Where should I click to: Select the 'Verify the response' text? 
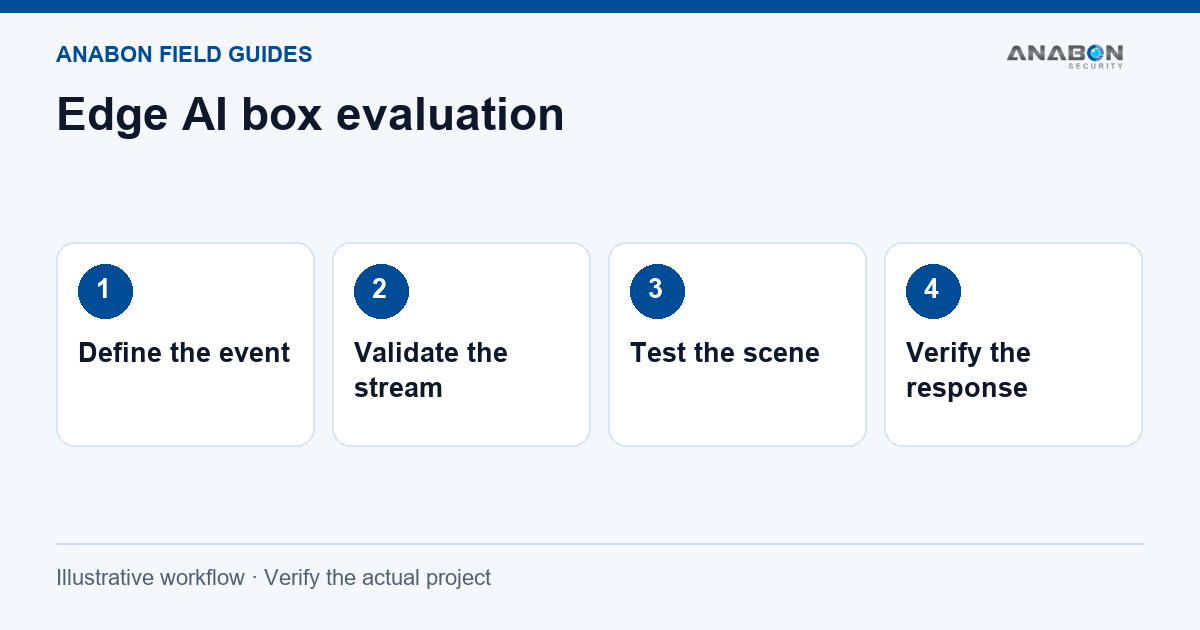pos(968,370)
